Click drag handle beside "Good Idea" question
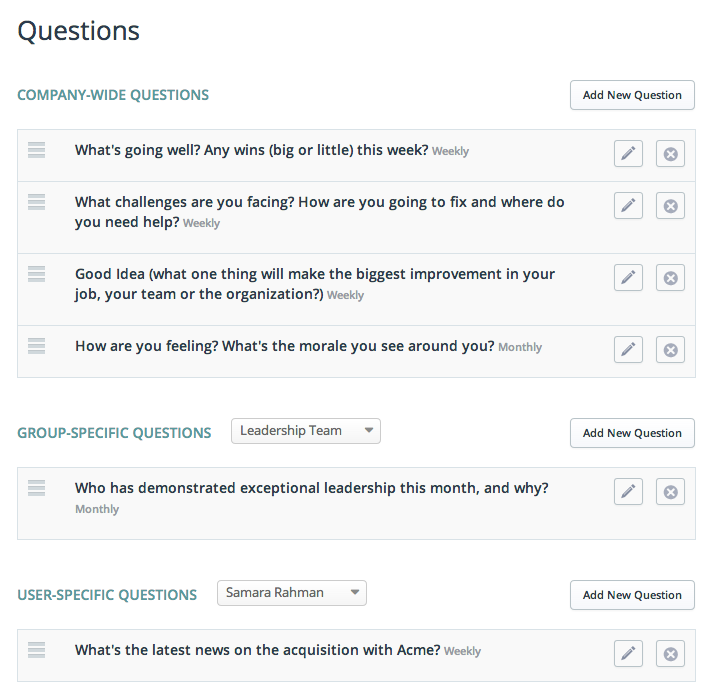This screenshot has width=708, height=700. (37, 273)
